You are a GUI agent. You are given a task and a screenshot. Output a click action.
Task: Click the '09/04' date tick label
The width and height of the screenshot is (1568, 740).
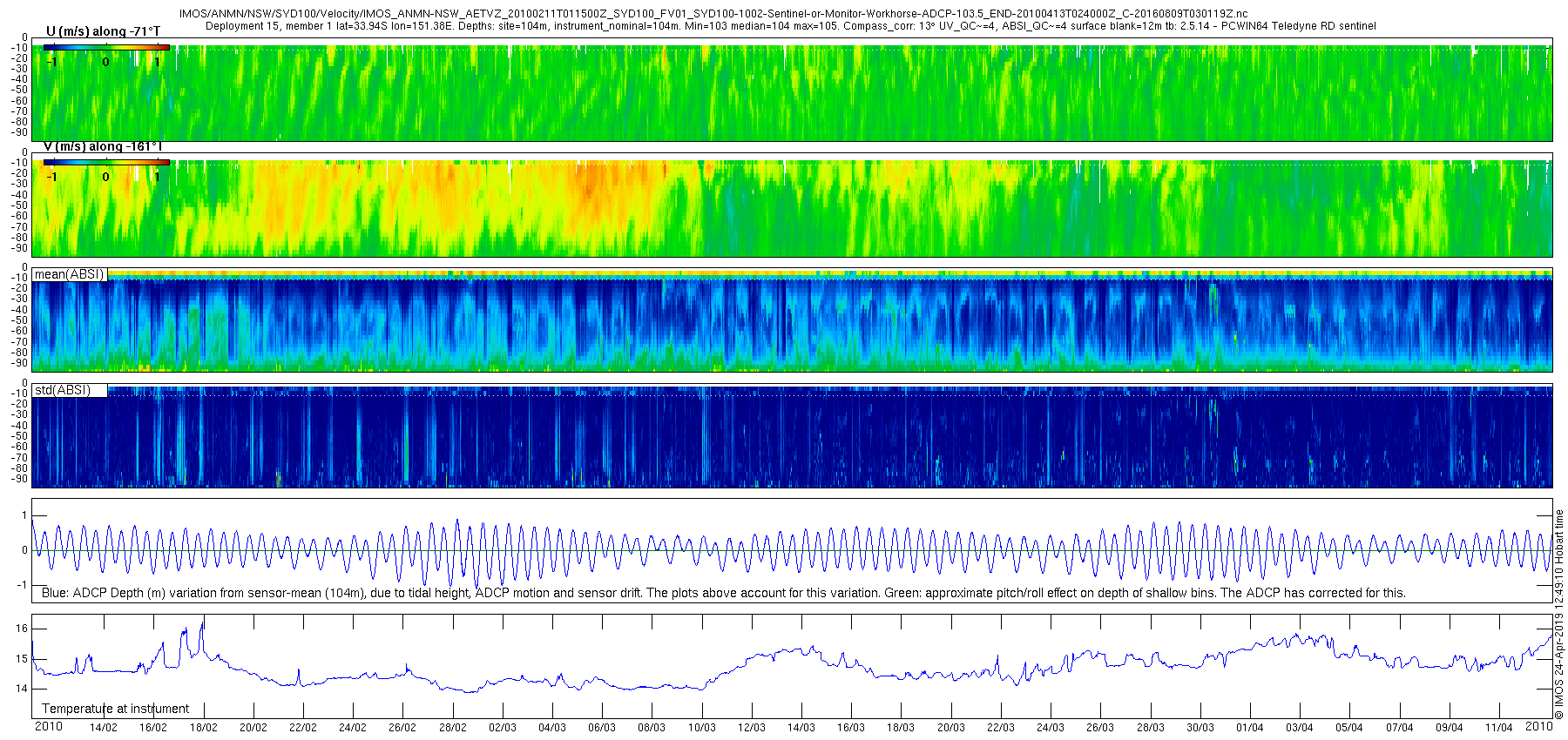coord(1450,727)
